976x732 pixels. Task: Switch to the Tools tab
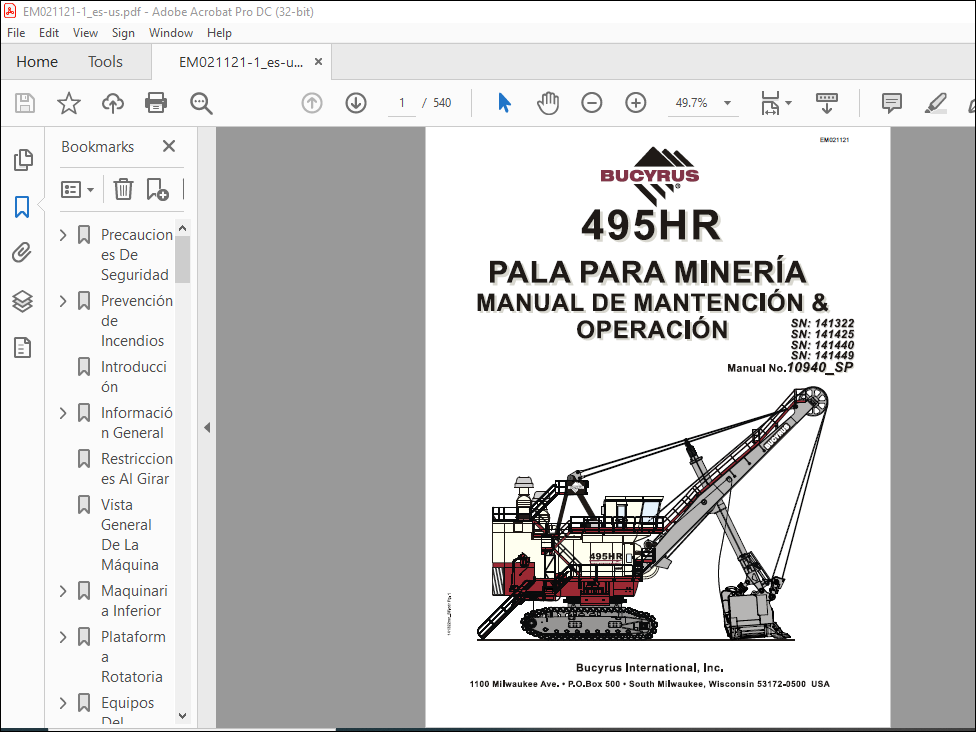coord(105,62)
